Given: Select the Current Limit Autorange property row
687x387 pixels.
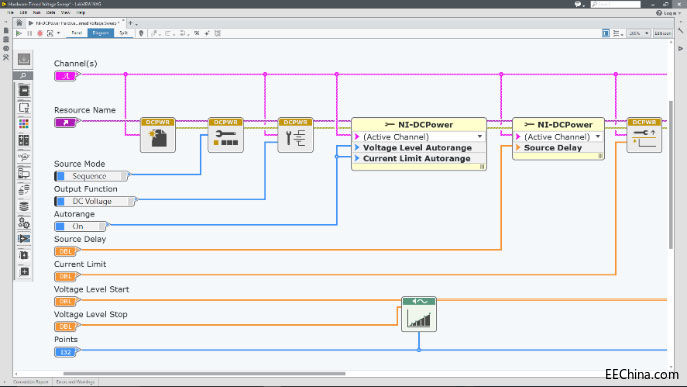Looking at the screenshot, I should 419,159.
